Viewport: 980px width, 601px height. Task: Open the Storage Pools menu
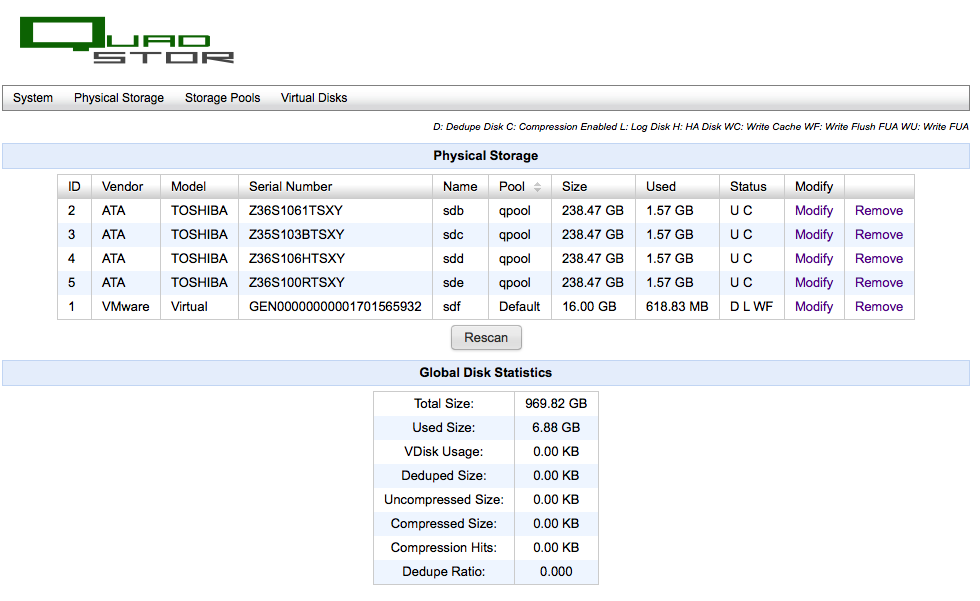pos(222,98)
